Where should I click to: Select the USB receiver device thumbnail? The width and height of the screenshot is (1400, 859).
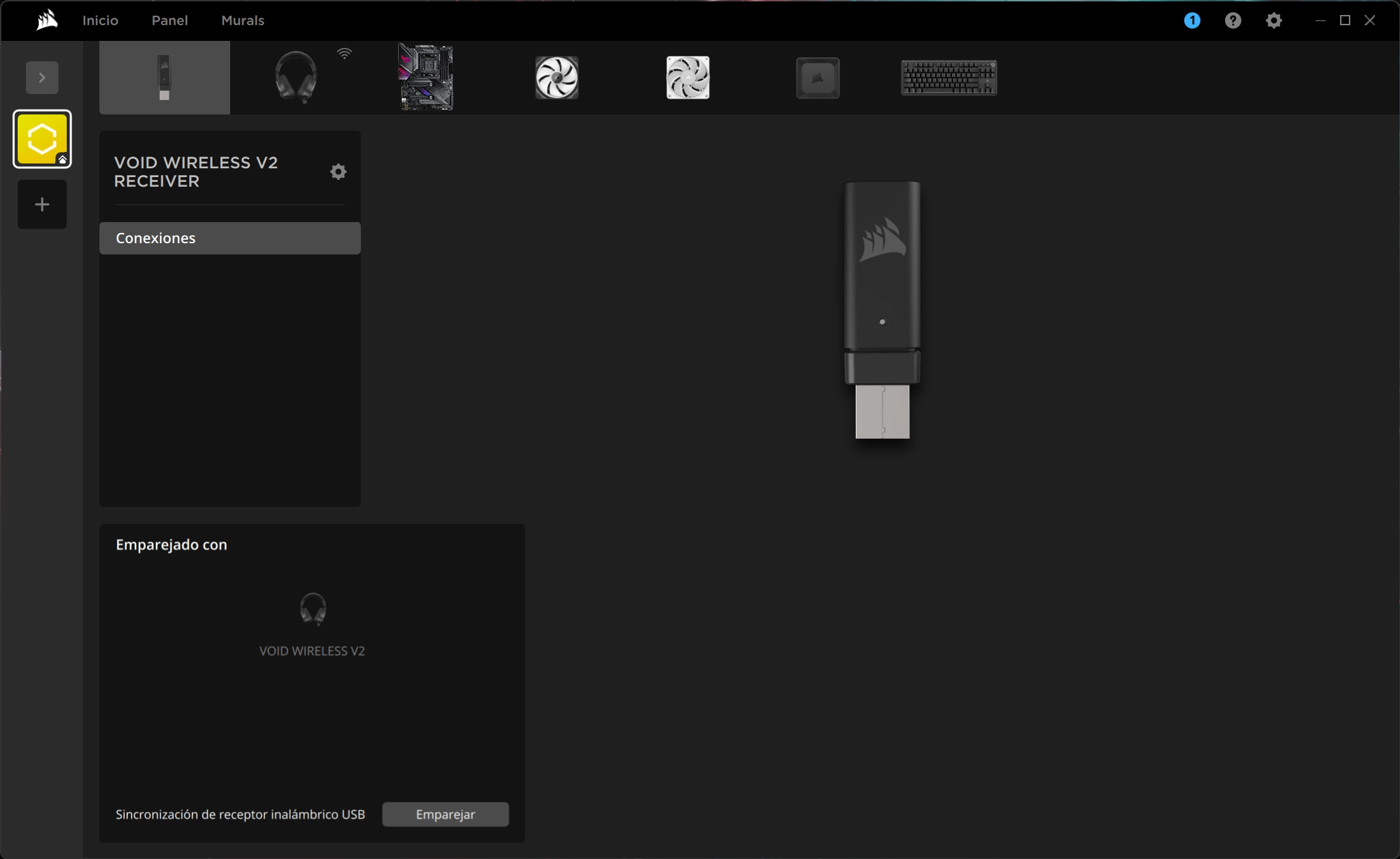point(165,78)
